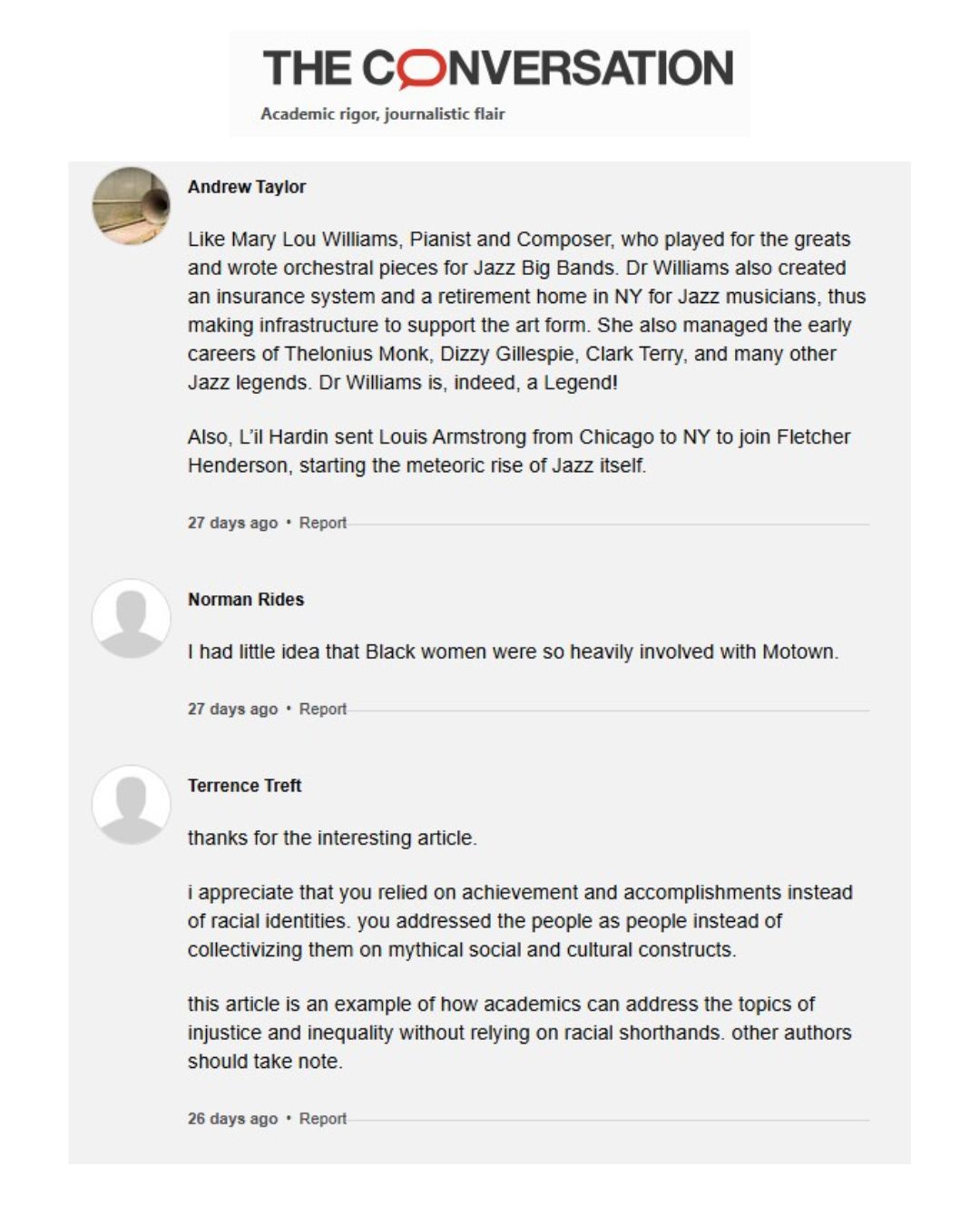Click the 27 days ago timestamp on Andrew's comment
Screen dimensions: 980x1225
[232, 523]
